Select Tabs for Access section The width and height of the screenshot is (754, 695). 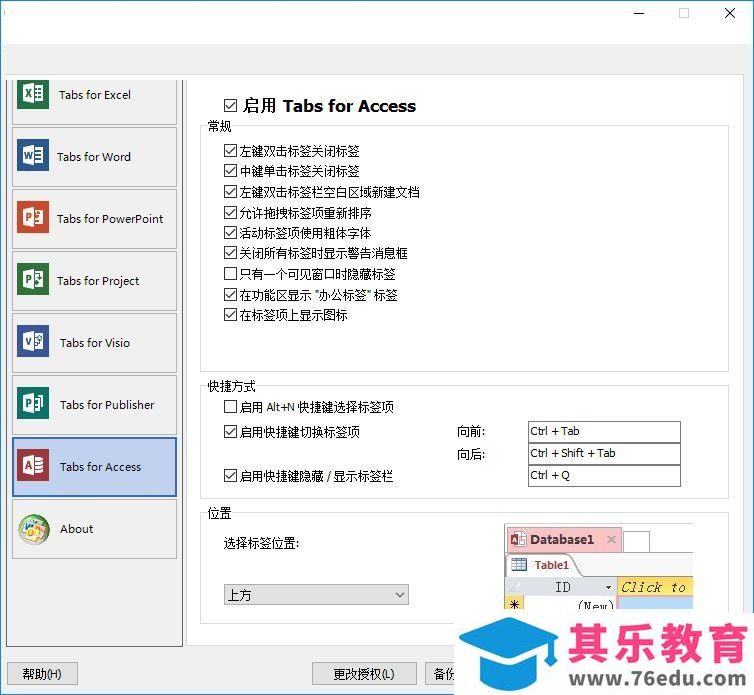tap(94, 467)
